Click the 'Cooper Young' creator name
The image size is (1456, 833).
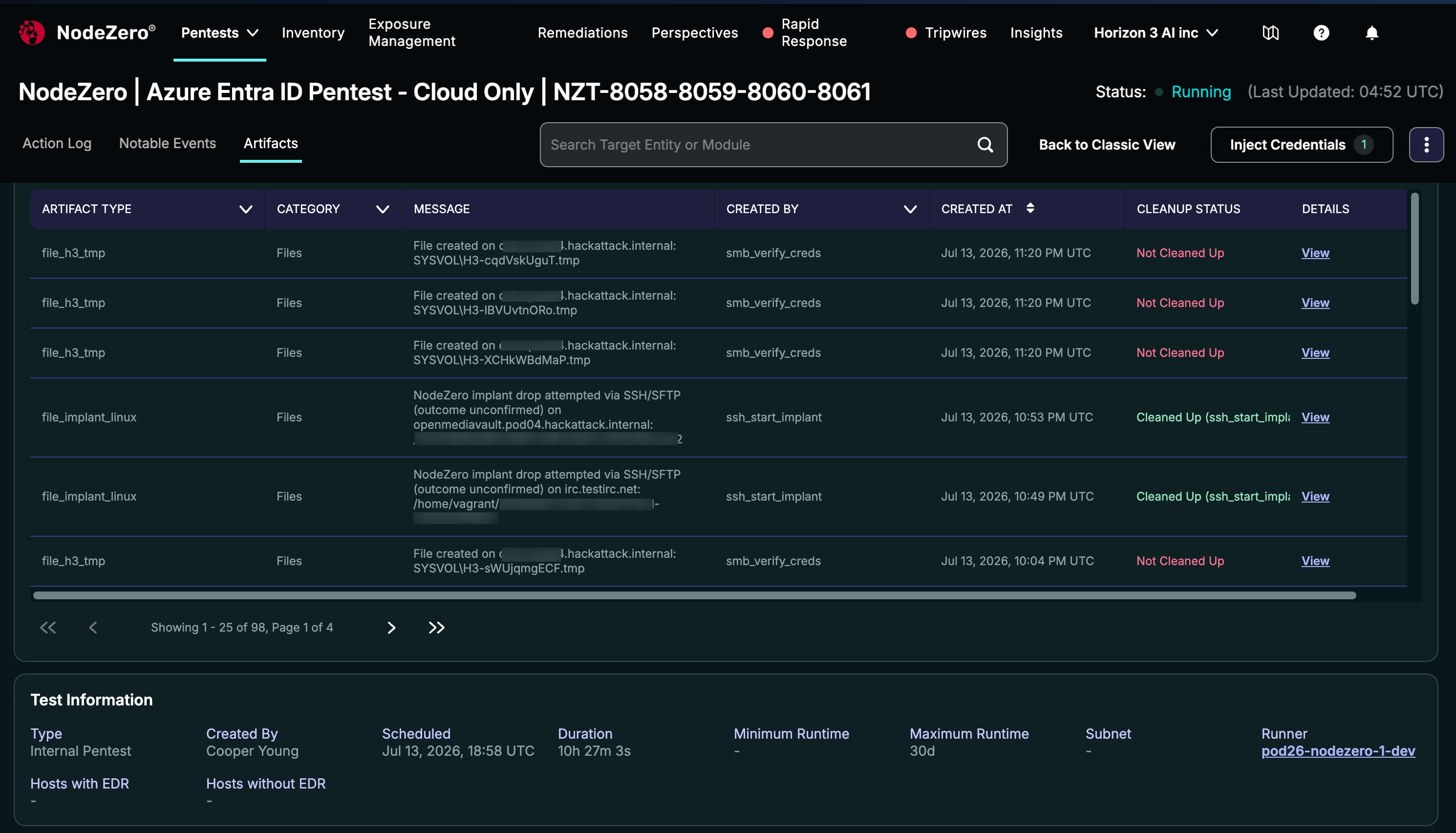252,750
